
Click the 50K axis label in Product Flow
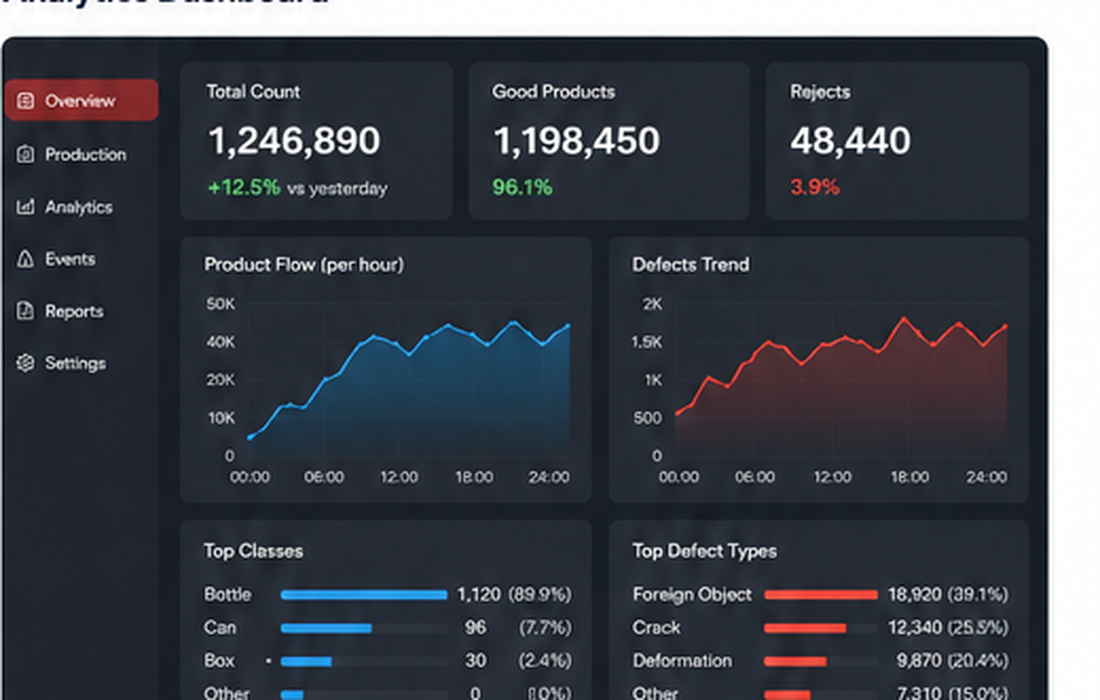tap(220, 304)
